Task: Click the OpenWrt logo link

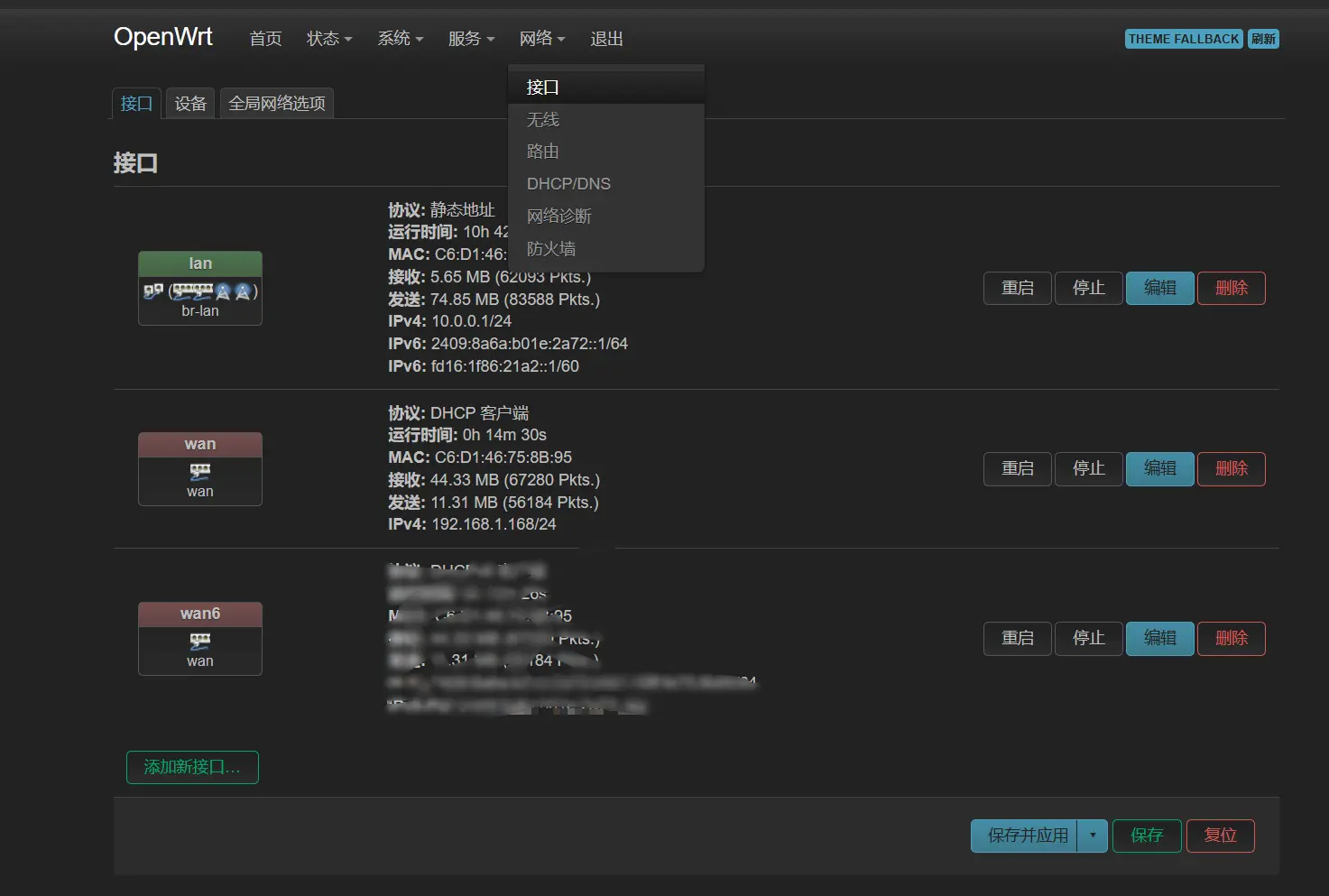Action: pos(163,37)
